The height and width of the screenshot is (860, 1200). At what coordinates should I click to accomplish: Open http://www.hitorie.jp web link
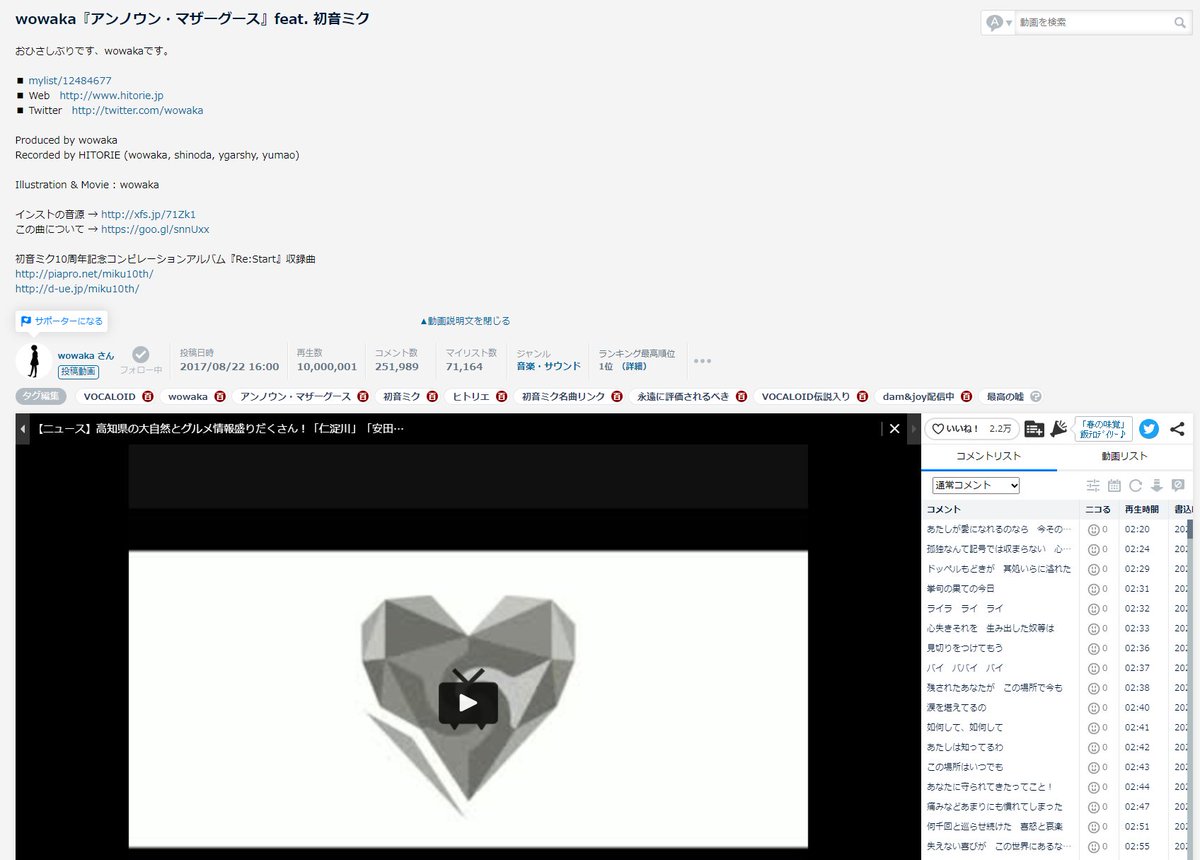(112, 95)
